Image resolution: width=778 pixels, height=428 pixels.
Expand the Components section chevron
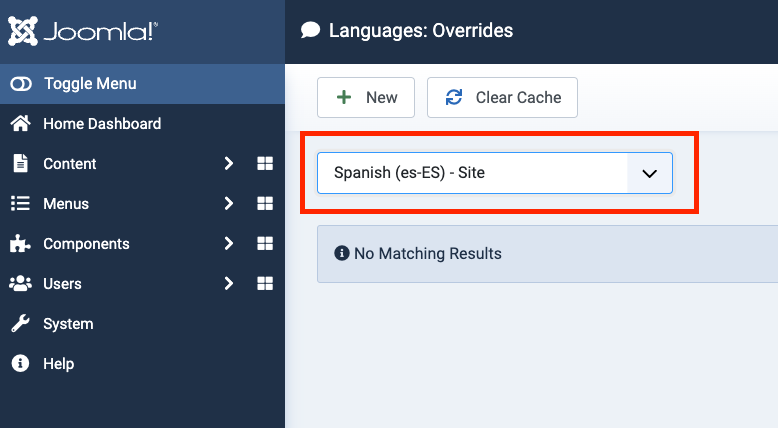click(x=229, y=244)
